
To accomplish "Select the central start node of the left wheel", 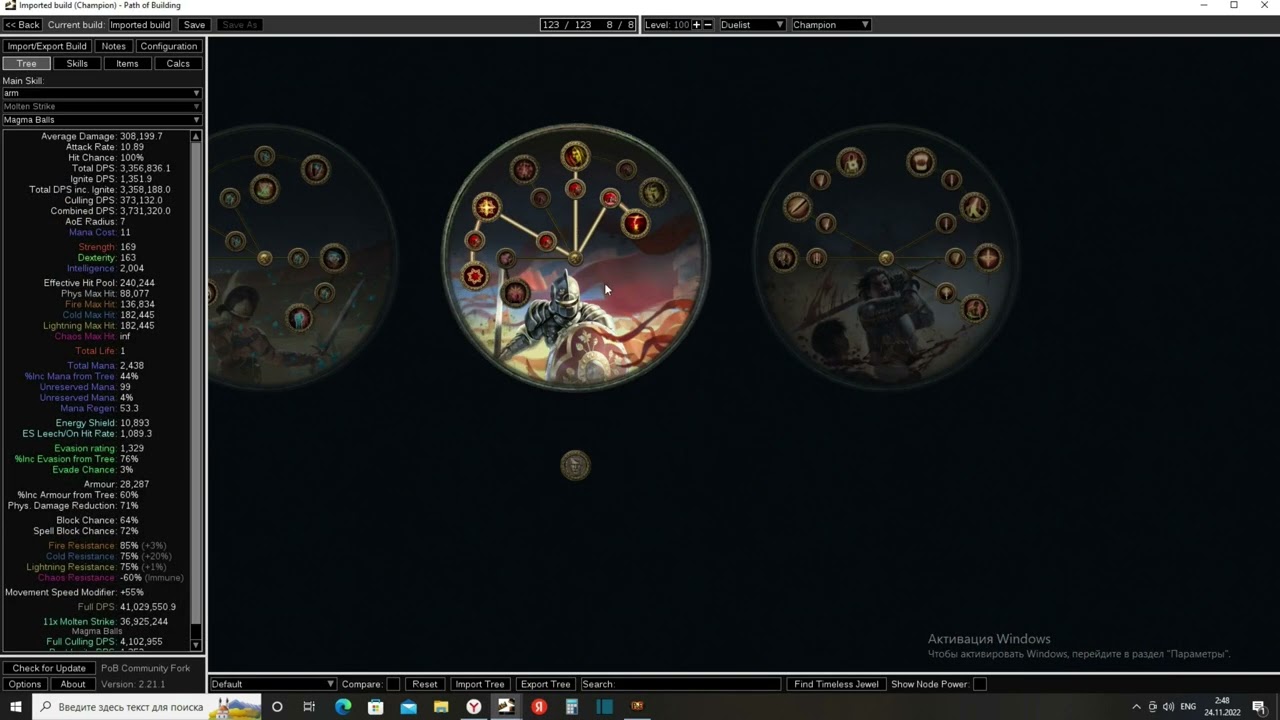I will [x=264, y=259].
